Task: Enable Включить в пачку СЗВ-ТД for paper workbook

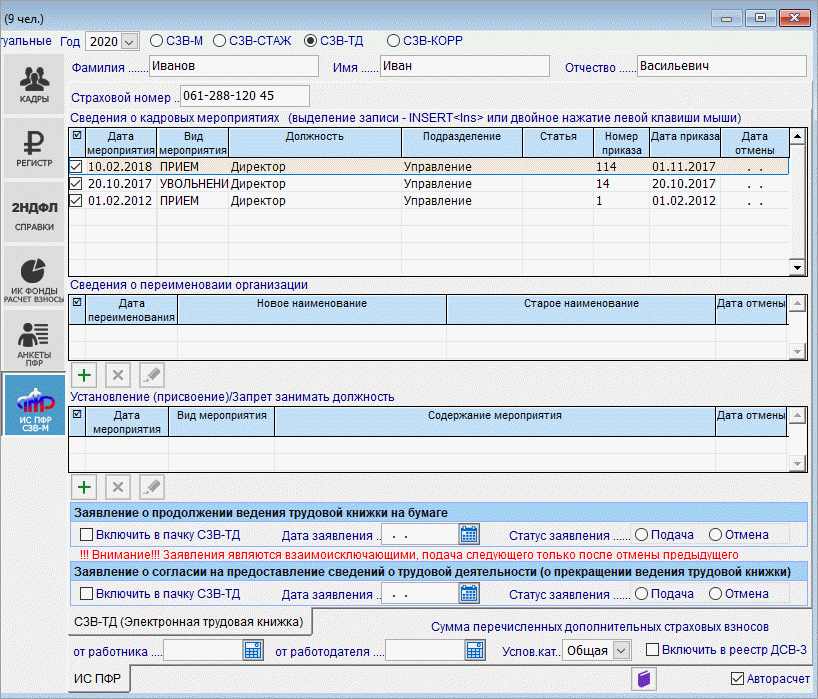Action: coord(87,535)
